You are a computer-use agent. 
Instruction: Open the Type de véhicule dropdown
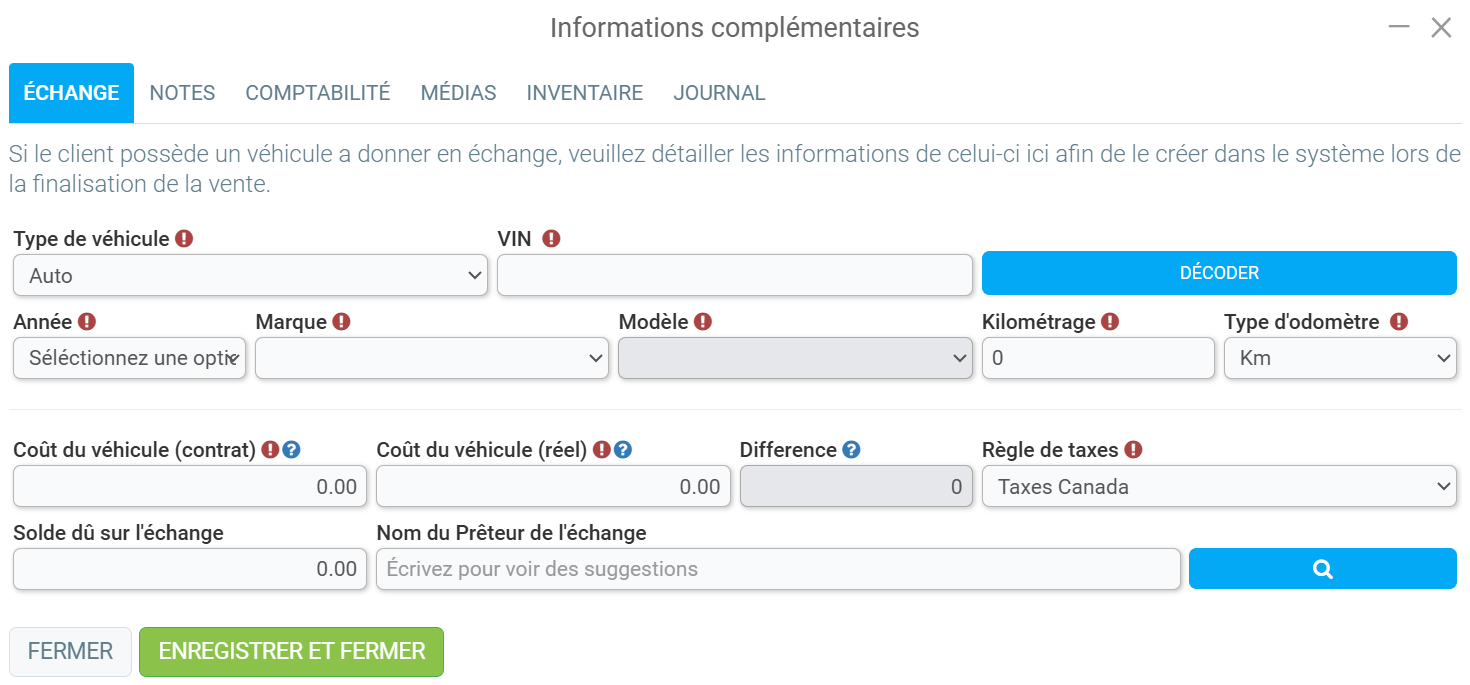(250, 275)
